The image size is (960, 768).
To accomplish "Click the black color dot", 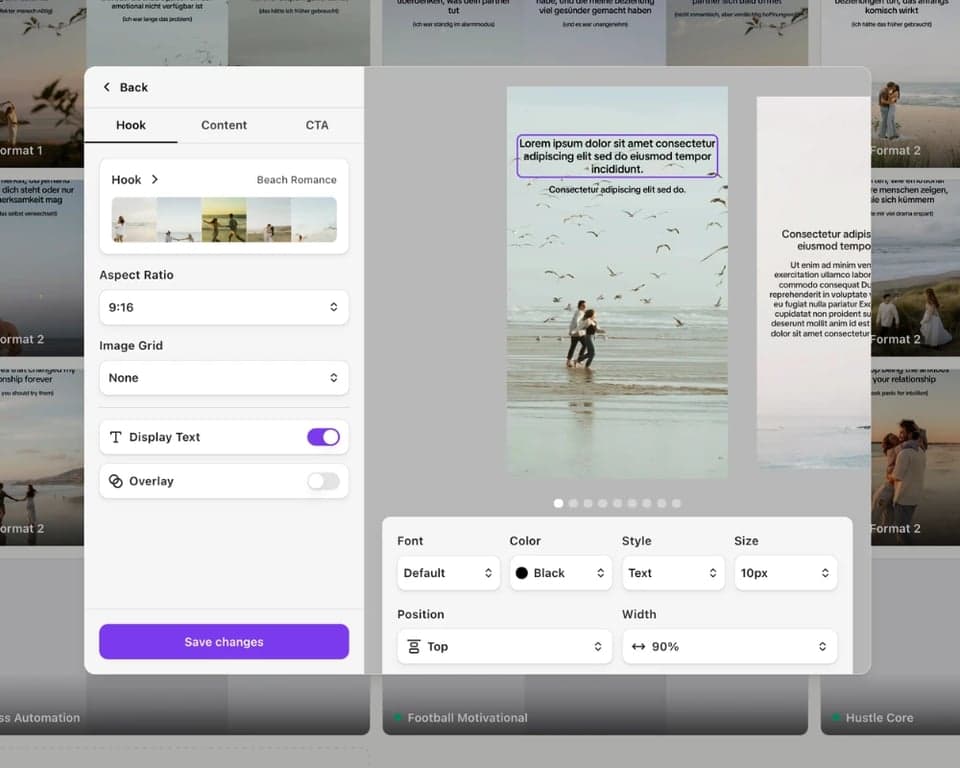I will pyautogui.click(x=522, y=573).
